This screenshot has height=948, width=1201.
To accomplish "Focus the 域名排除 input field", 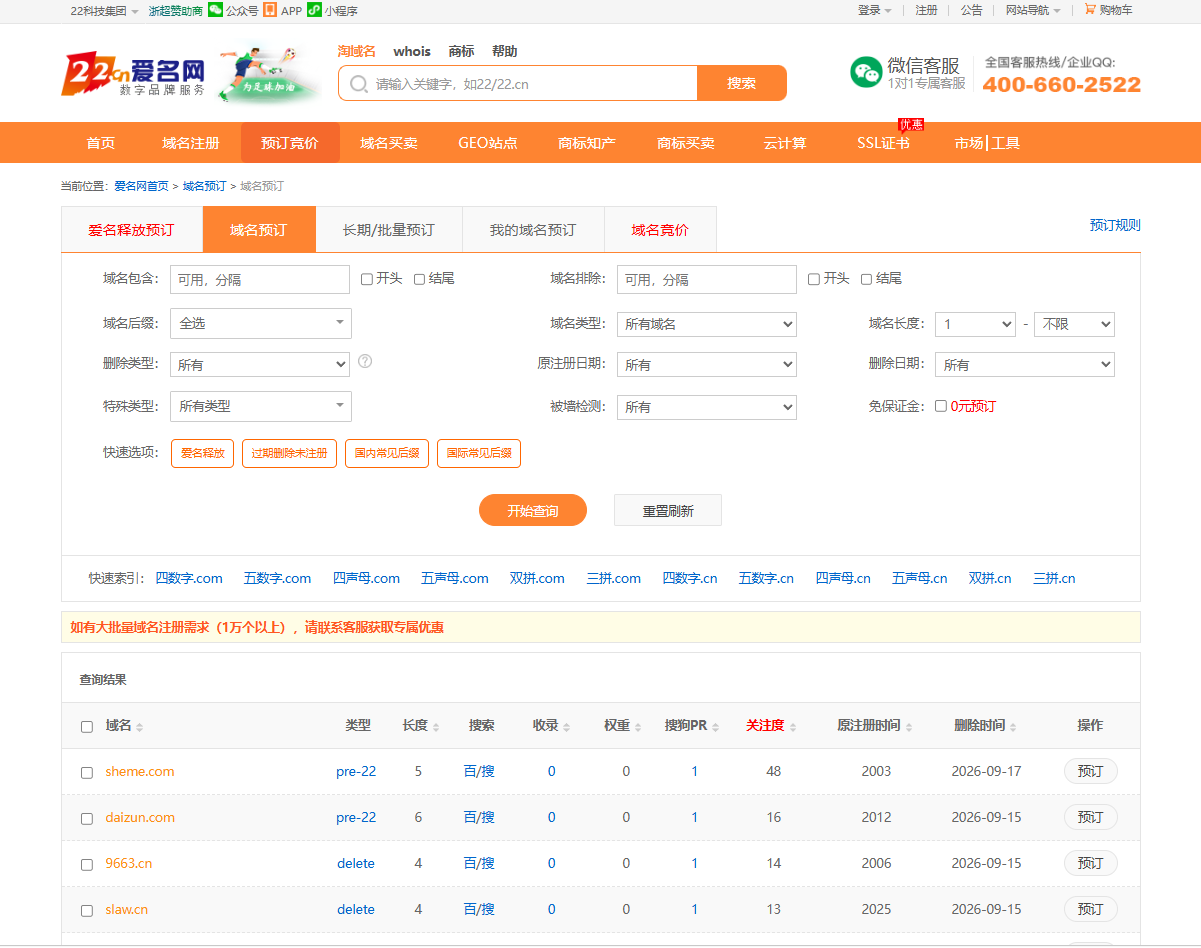I will coord(707,279).
